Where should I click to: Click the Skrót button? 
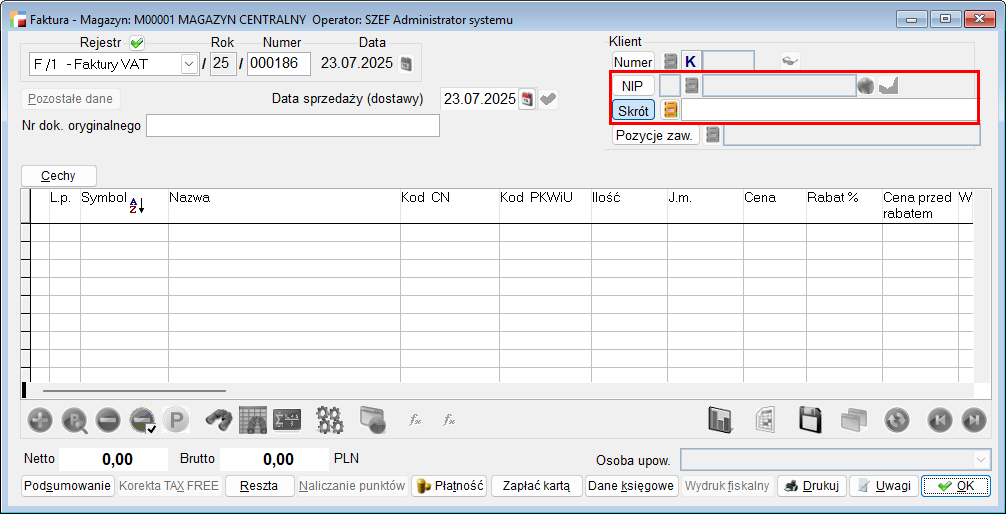pos(633,110)
